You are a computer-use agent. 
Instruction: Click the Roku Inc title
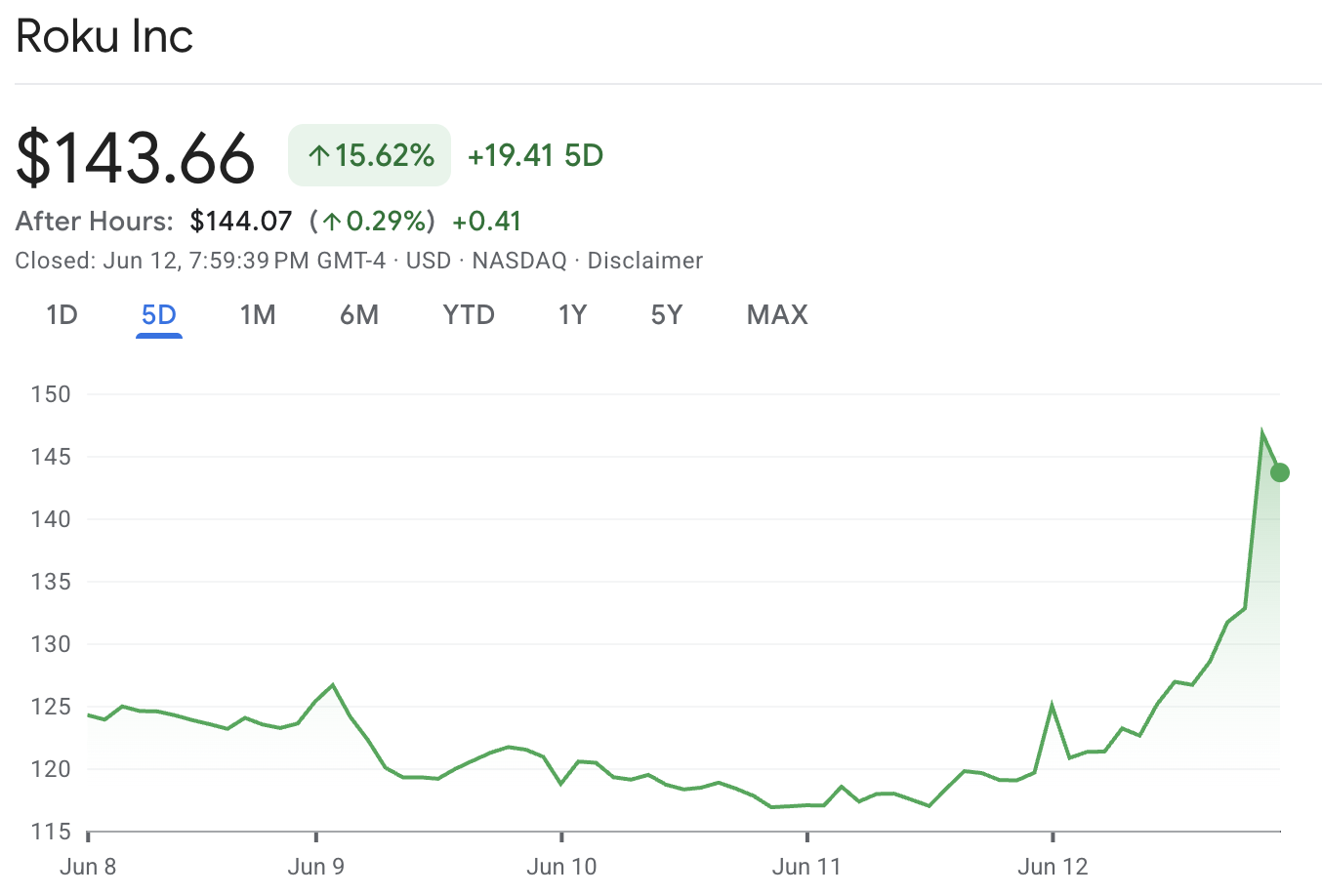pyautogui.click(x=104, y=36)
